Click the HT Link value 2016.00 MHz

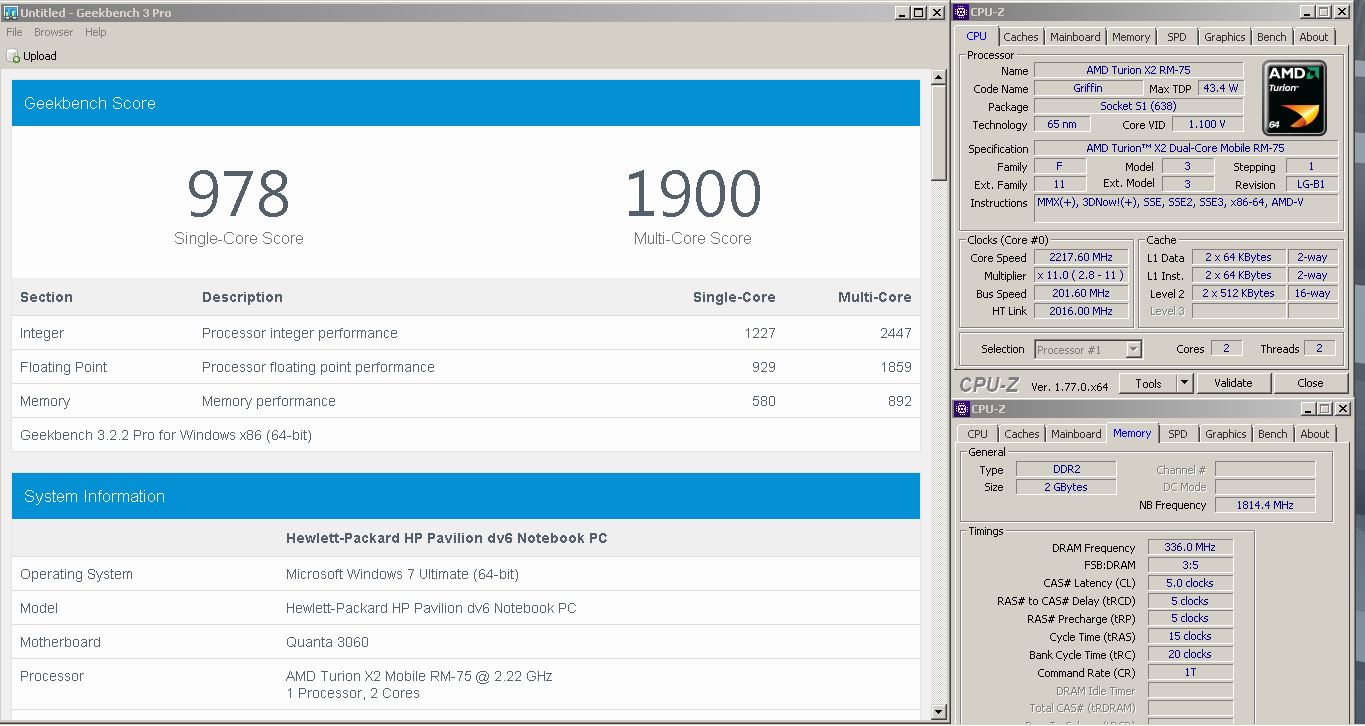click(1081, 311)
